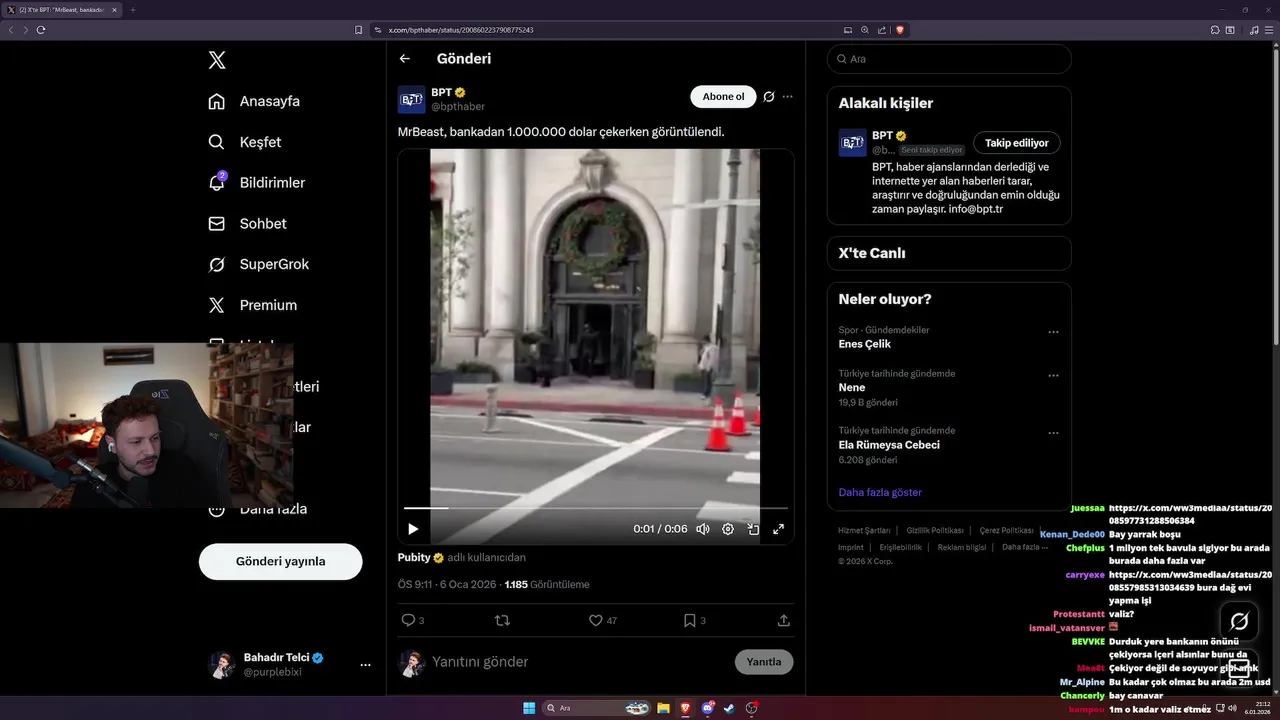Image resolution: width=1280 pixels, height=720 pixels.
Task: Open the Windows Start menu
Action: pyautogui.click(x=529, y=708)
